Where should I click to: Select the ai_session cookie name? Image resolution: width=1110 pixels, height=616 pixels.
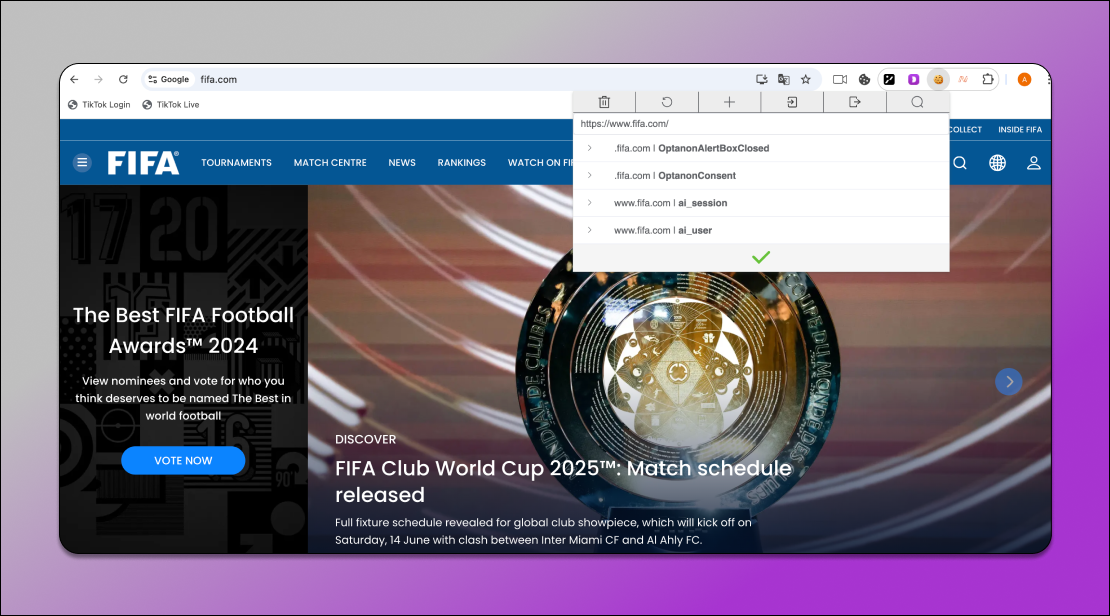[703, 203]
